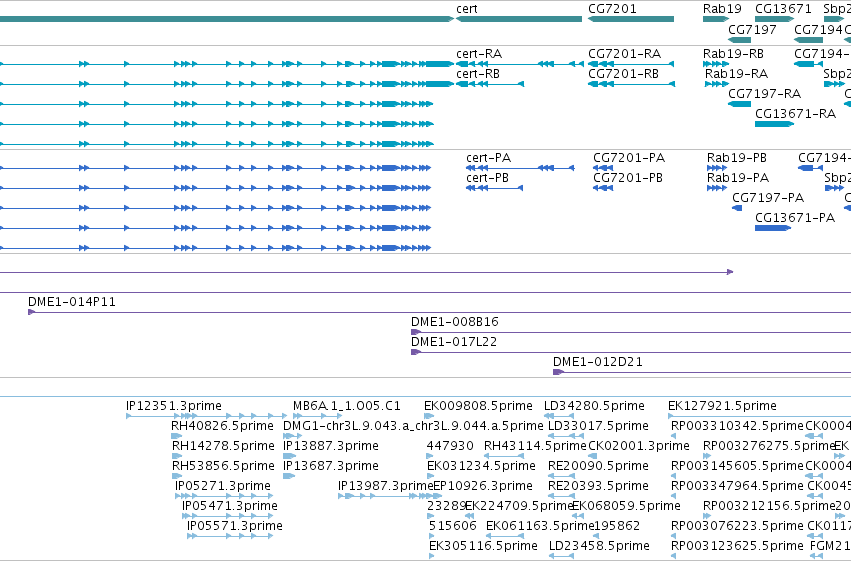The height and width of the screenshot is (561, 851).
Task: Click the EK305116.5prime EST label
Action: tap(483, 546)
